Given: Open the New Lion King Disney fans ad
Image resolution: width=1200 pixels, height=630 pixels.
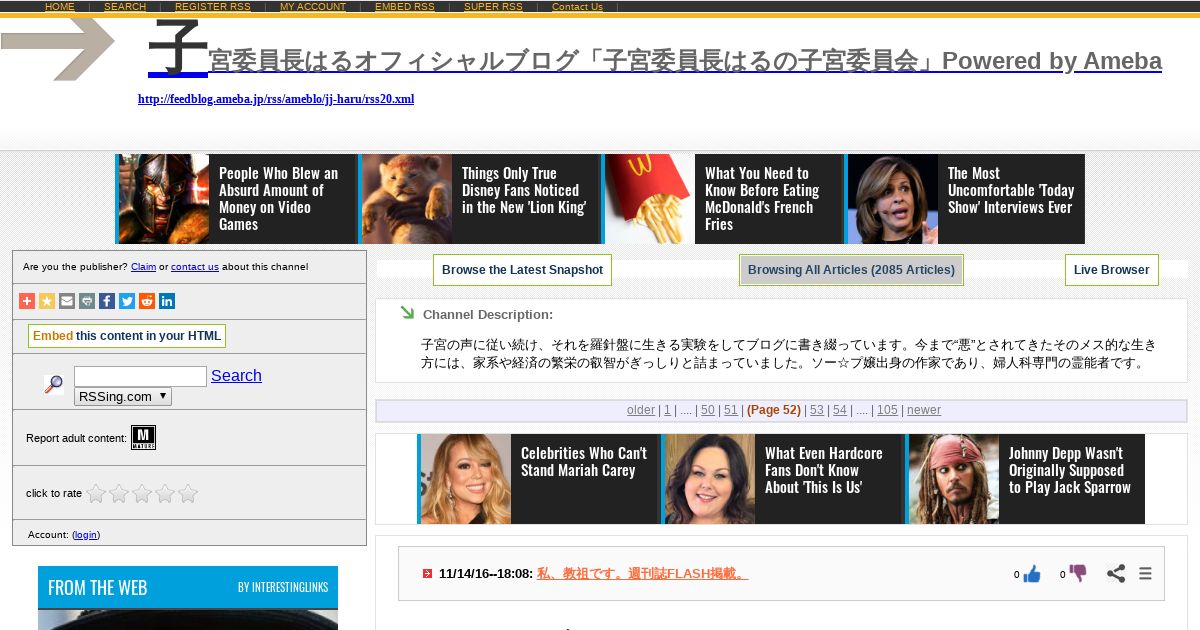Looking at the screenshot, I should (x=479, y=199).
